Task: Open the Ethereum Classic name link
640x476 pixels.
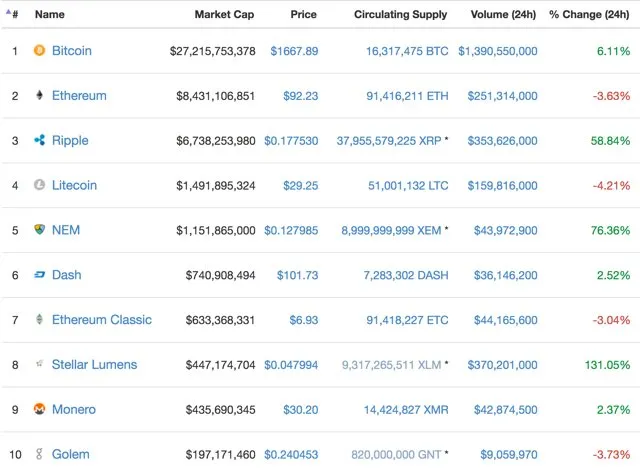Action: pyautogui.click(x=102, y=319)
